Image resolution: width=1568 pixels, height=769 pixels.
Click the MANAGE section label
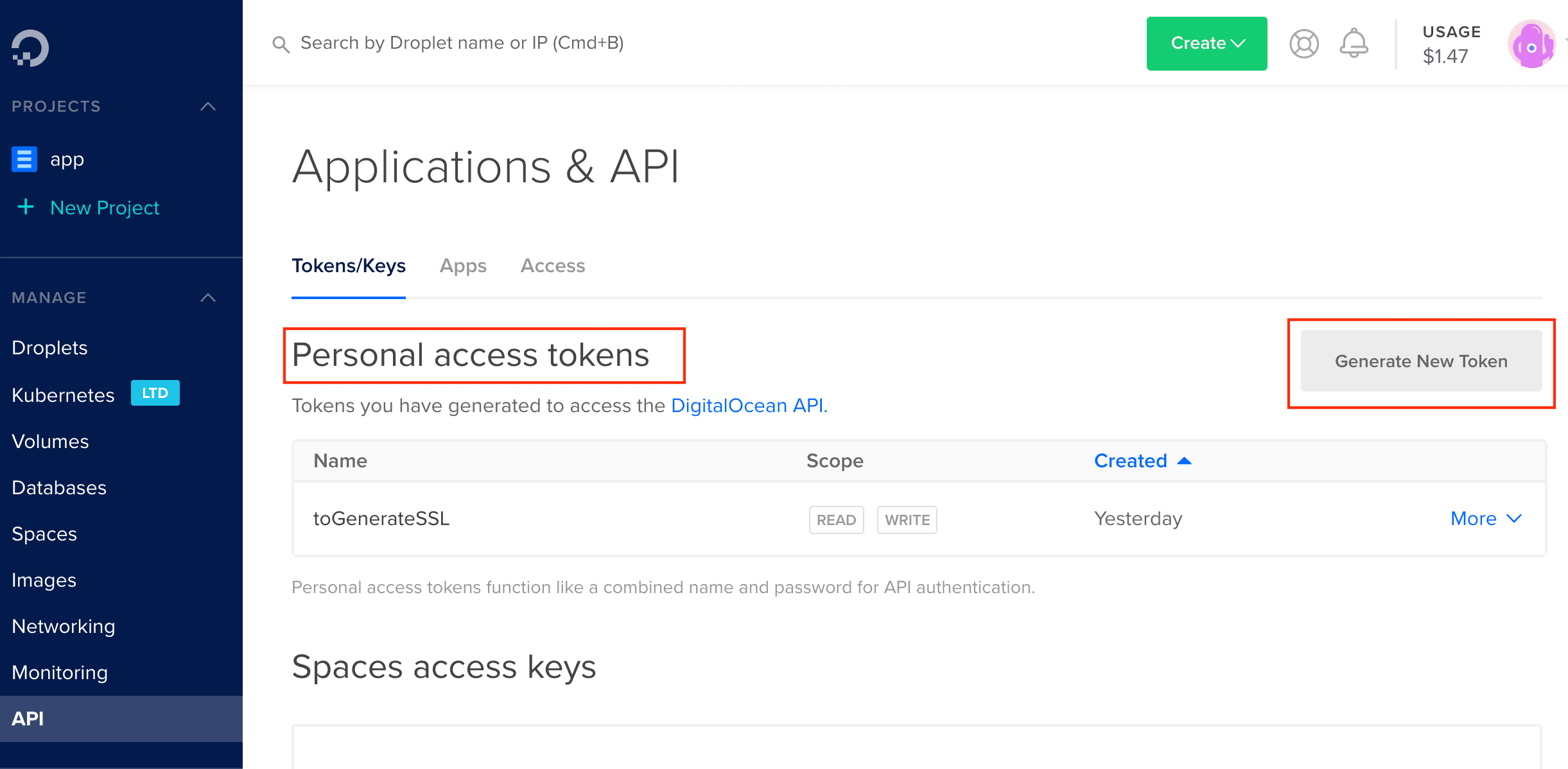tap(49, 298)
